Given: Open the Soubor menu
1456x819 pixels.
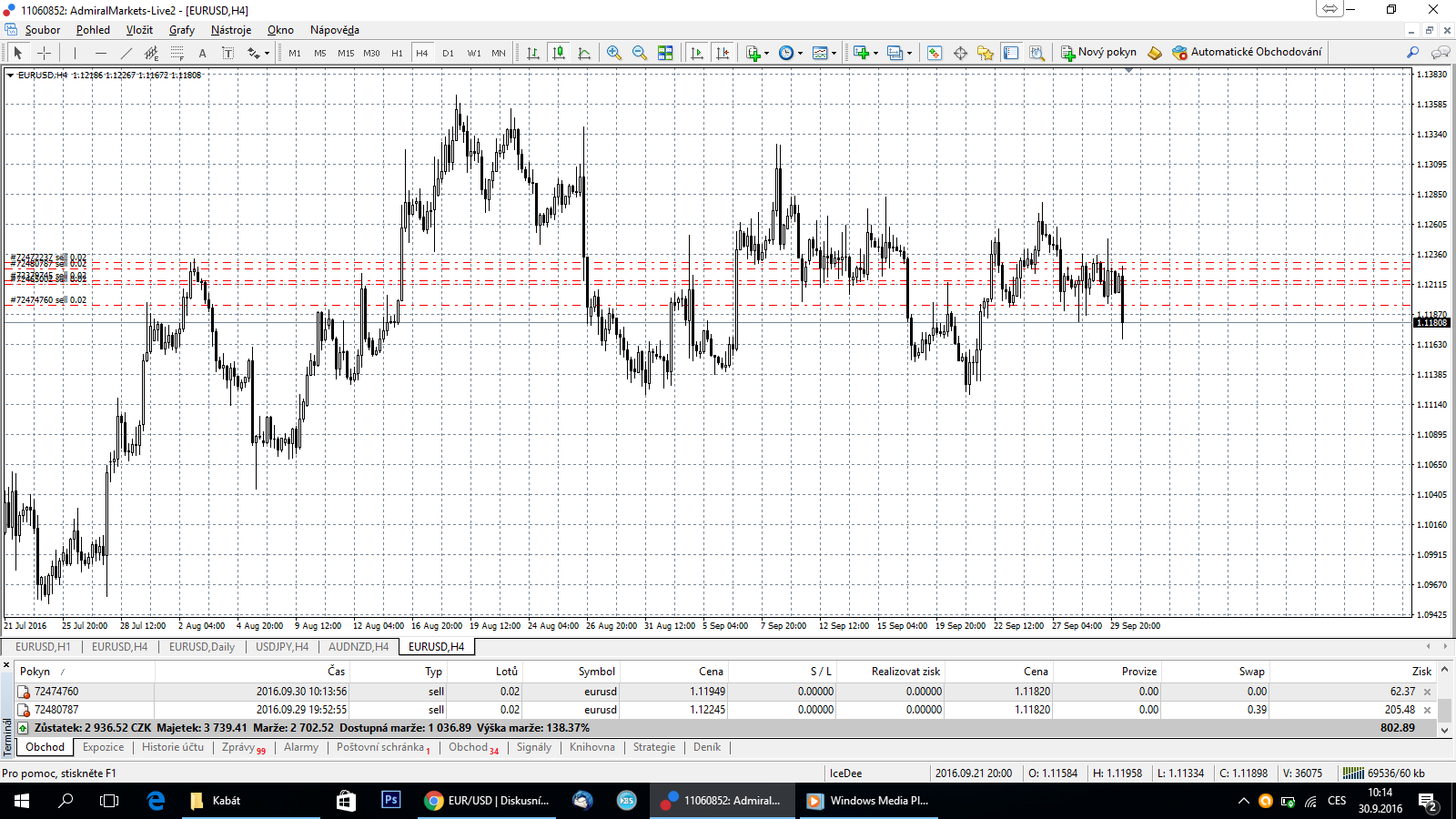Looking at the screenshot, I should point(43,30).
